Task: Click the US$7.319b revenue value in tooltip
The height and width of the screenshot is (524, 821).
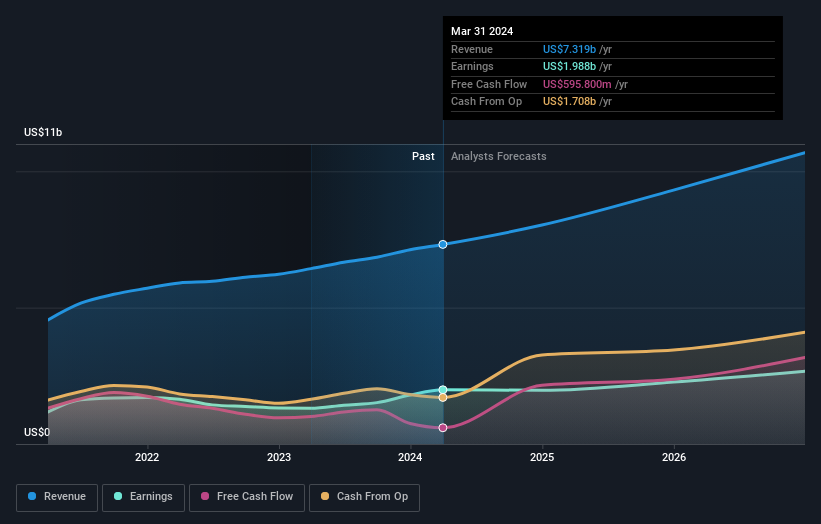Action: tap(569, 49)
